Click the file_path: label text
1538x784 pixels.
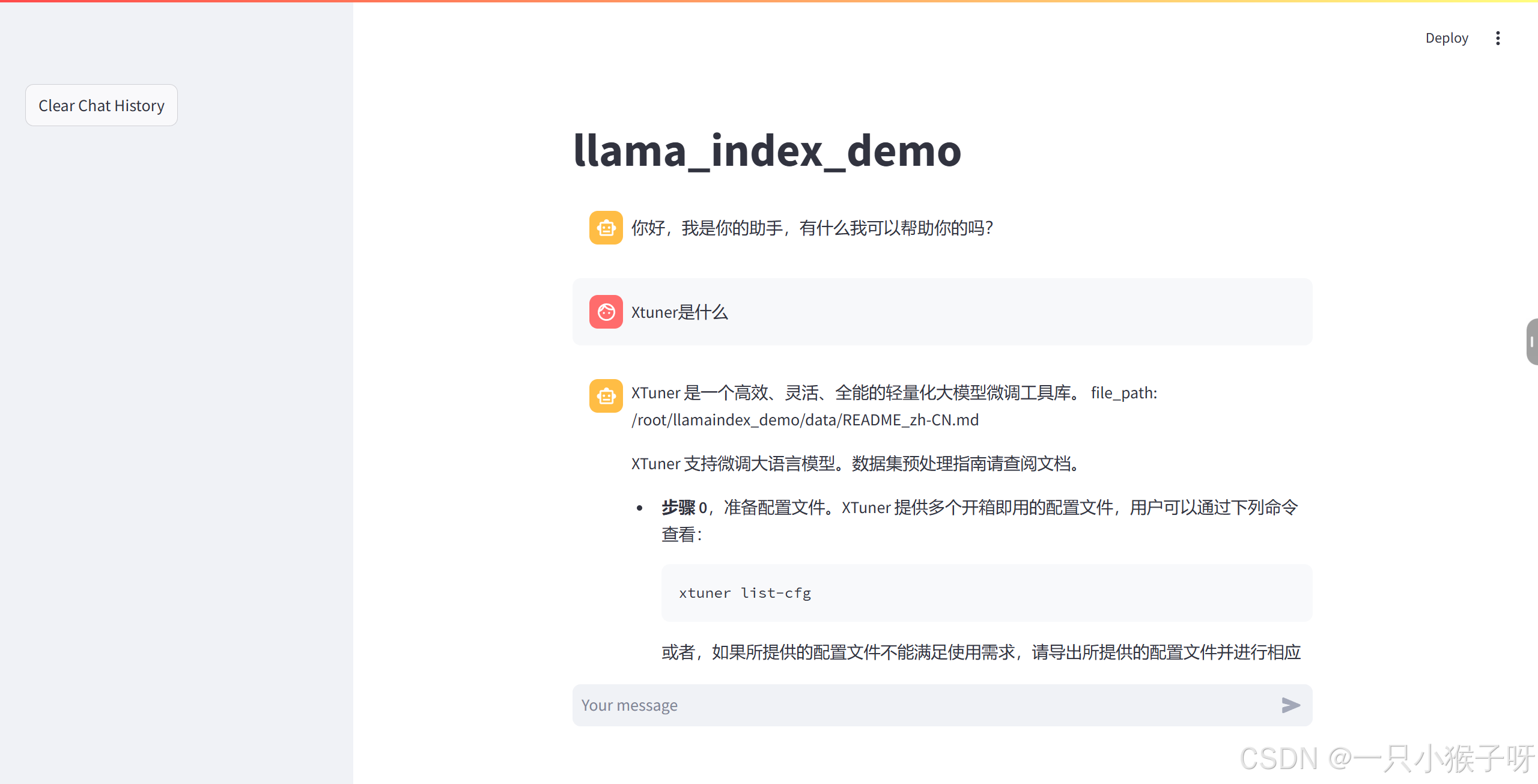(1123, 393)
